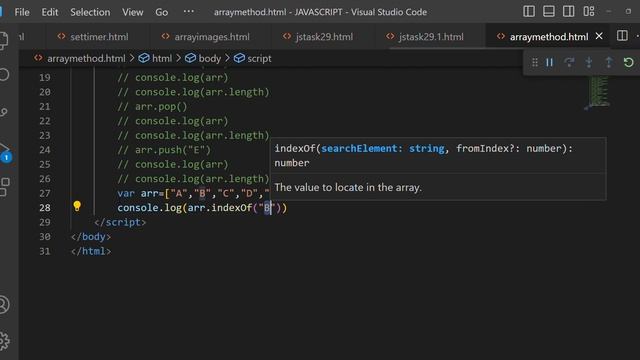
Task: Click the closing </body> tag
Action: 91,237
